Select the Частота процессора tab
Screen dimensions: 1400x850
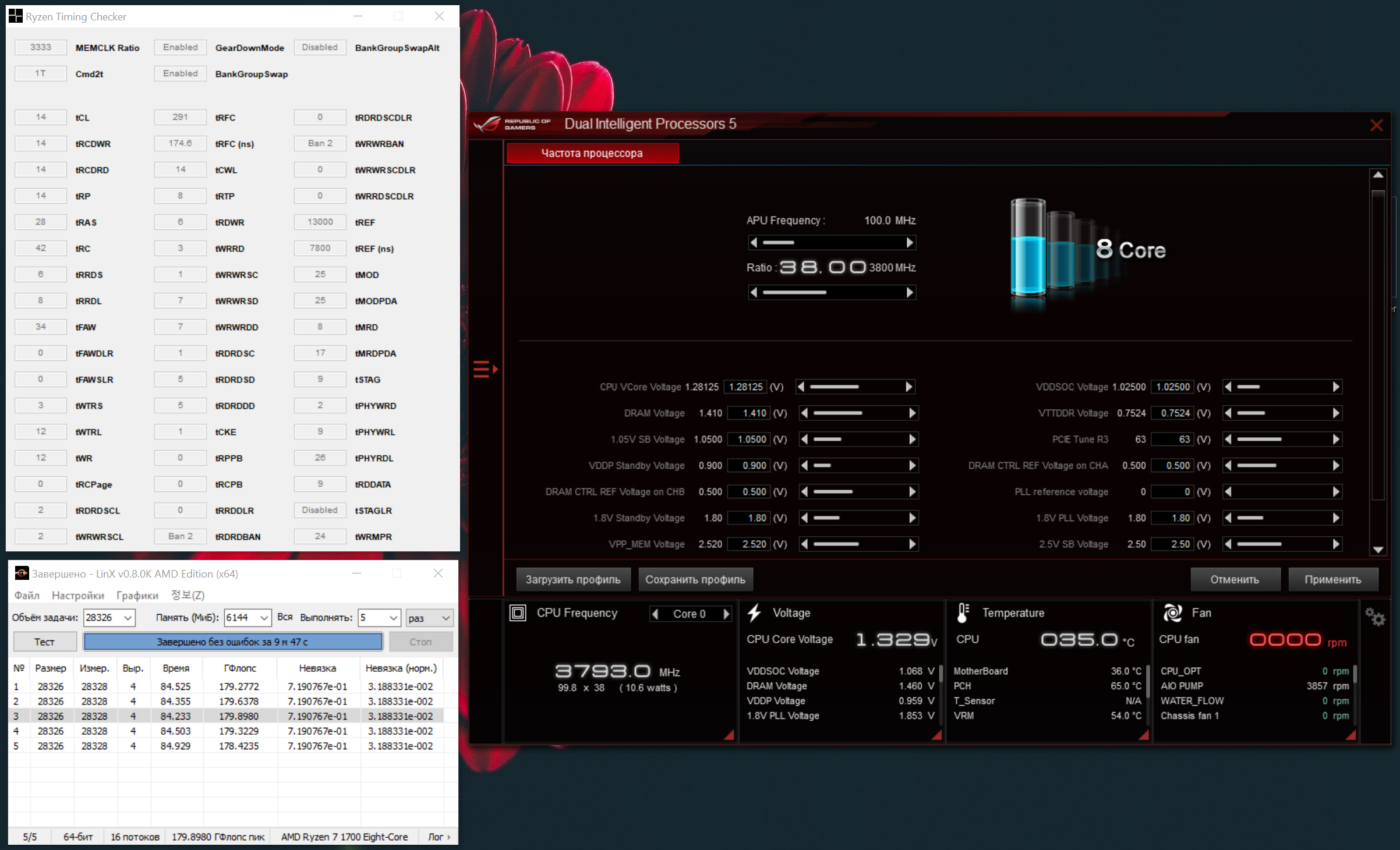(x=592, y=153)
